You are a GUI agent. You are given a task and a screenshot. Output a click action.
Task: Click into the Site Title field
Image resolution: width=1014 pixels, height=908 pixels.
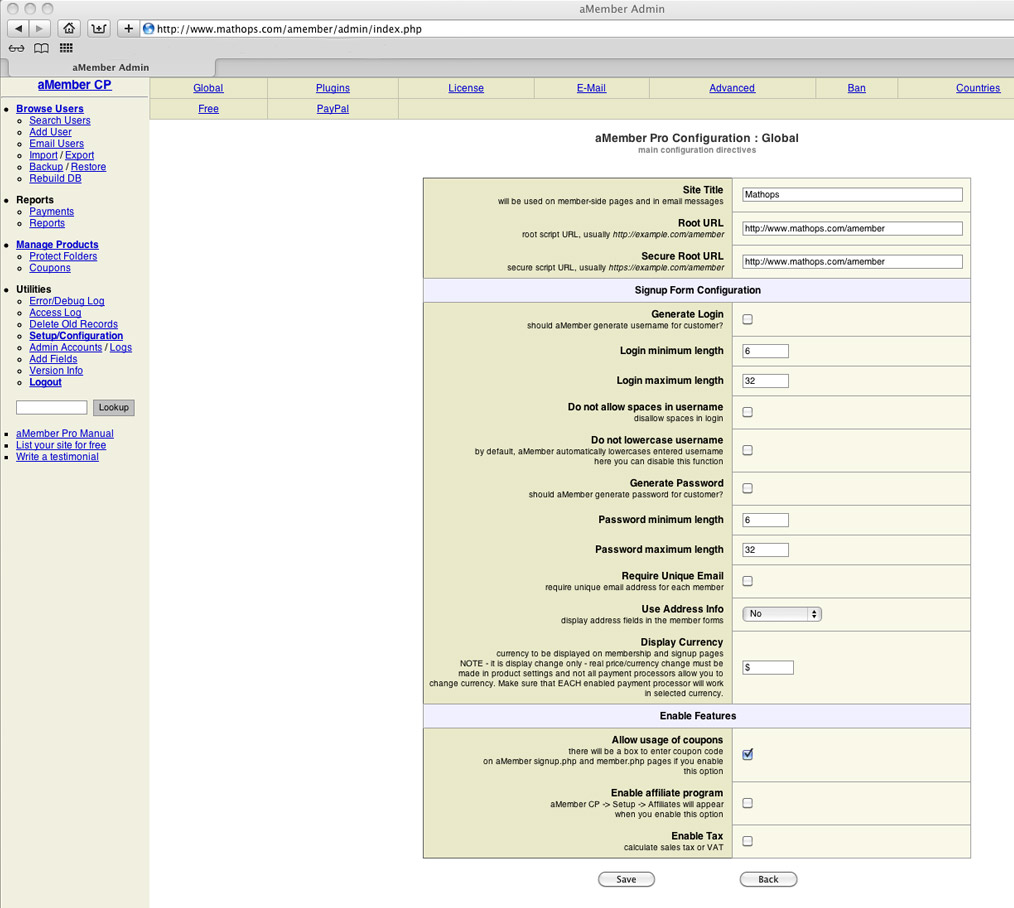852,195
